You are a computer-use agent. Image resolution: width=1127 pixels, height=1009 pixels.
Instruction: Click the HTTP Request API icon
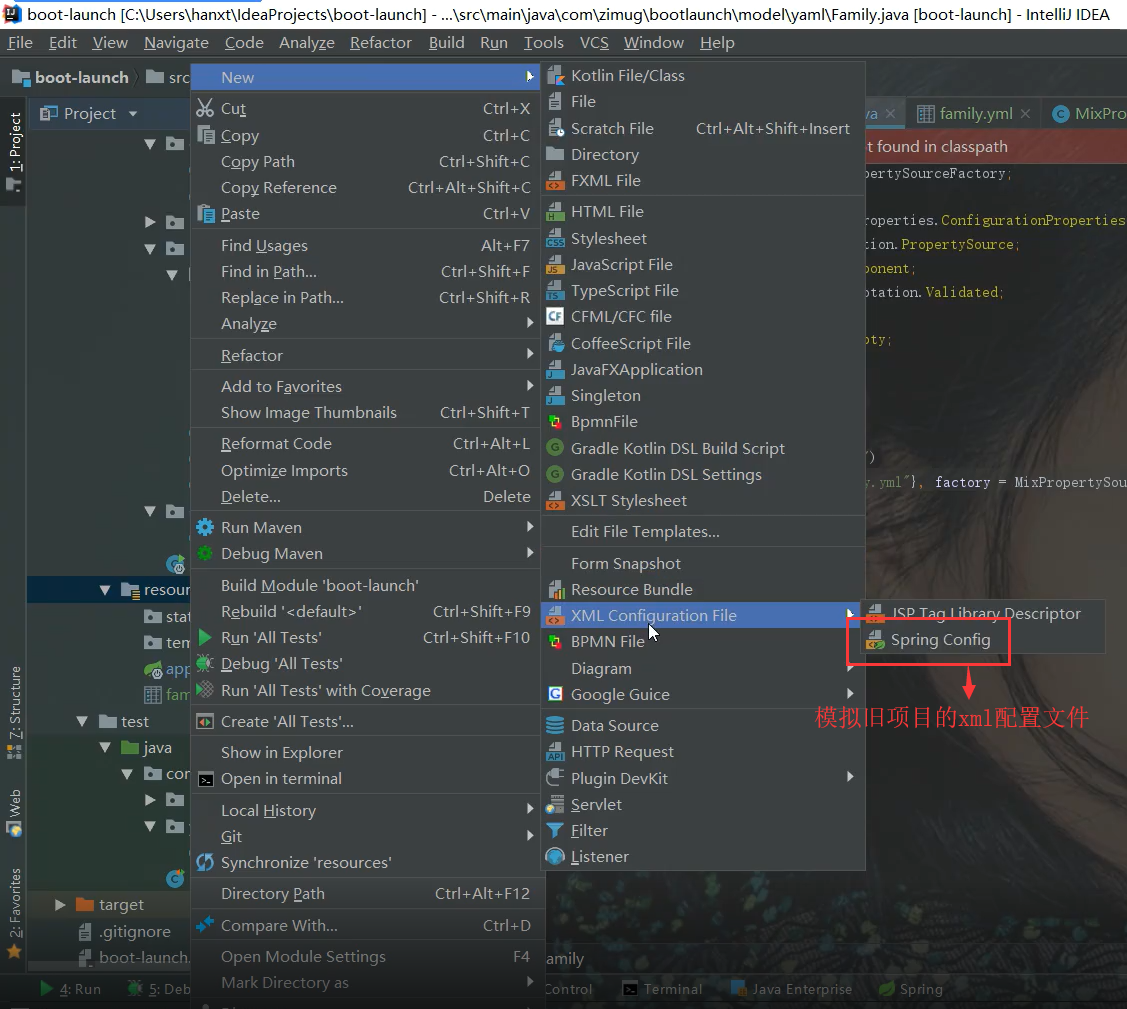click(x=555, y=752)
